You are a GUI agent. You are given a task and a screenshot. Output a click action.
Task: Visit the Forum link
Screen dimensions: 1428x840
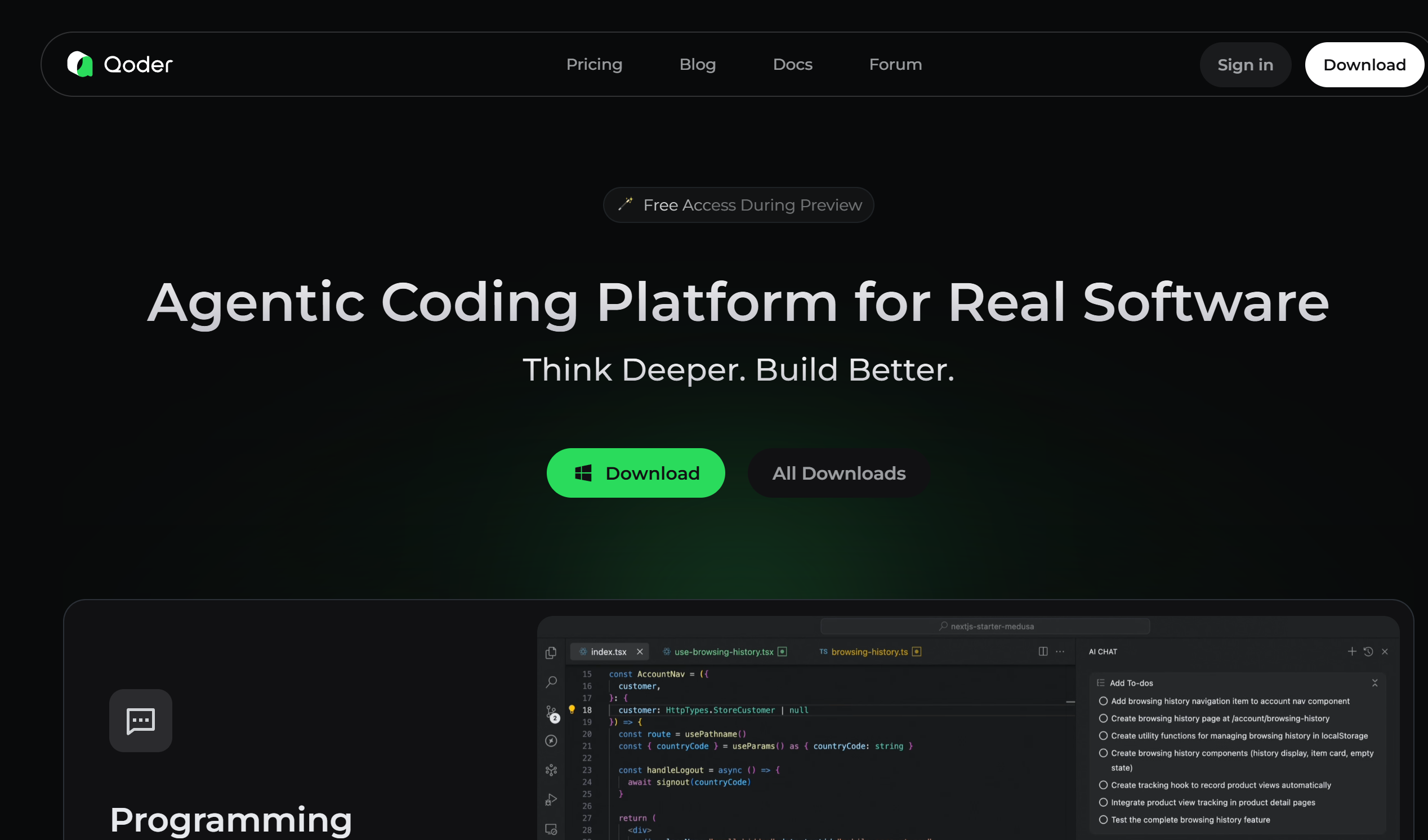point(895,64)
